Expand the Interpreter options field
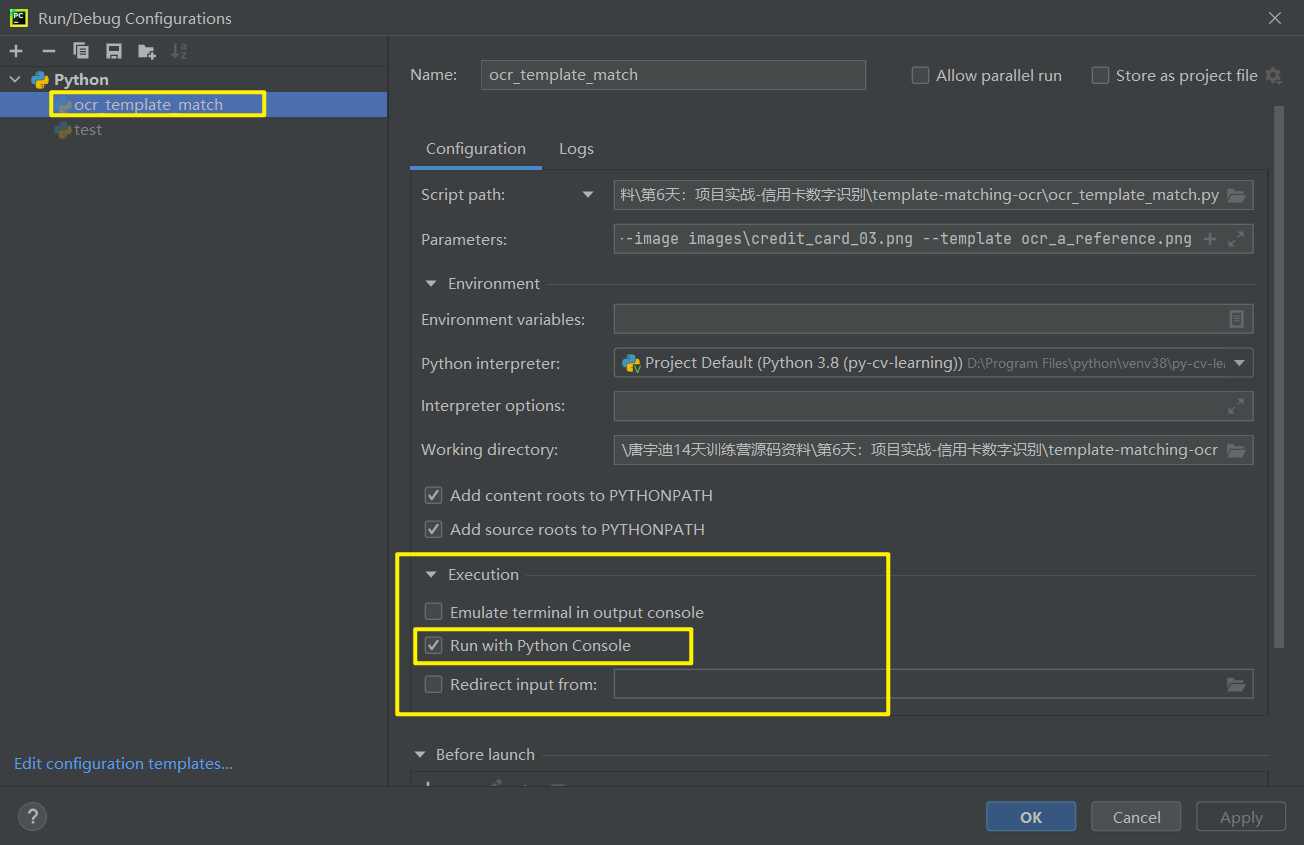This screenshot has width=1304, height=845. (1236, 406)
